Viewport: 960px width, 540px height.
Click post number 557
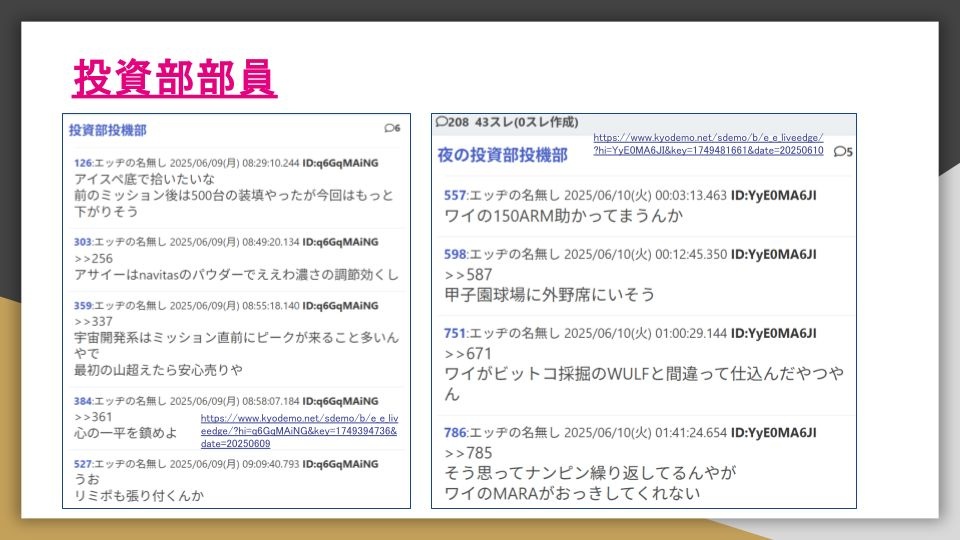click(455, 194)
